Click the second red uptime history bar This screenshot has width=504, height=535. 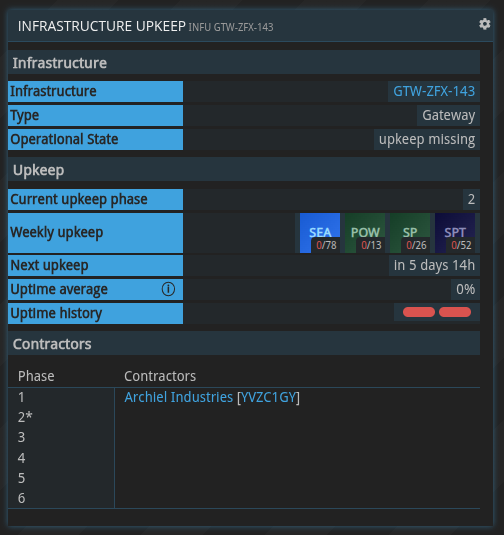(x=455, y=312)
